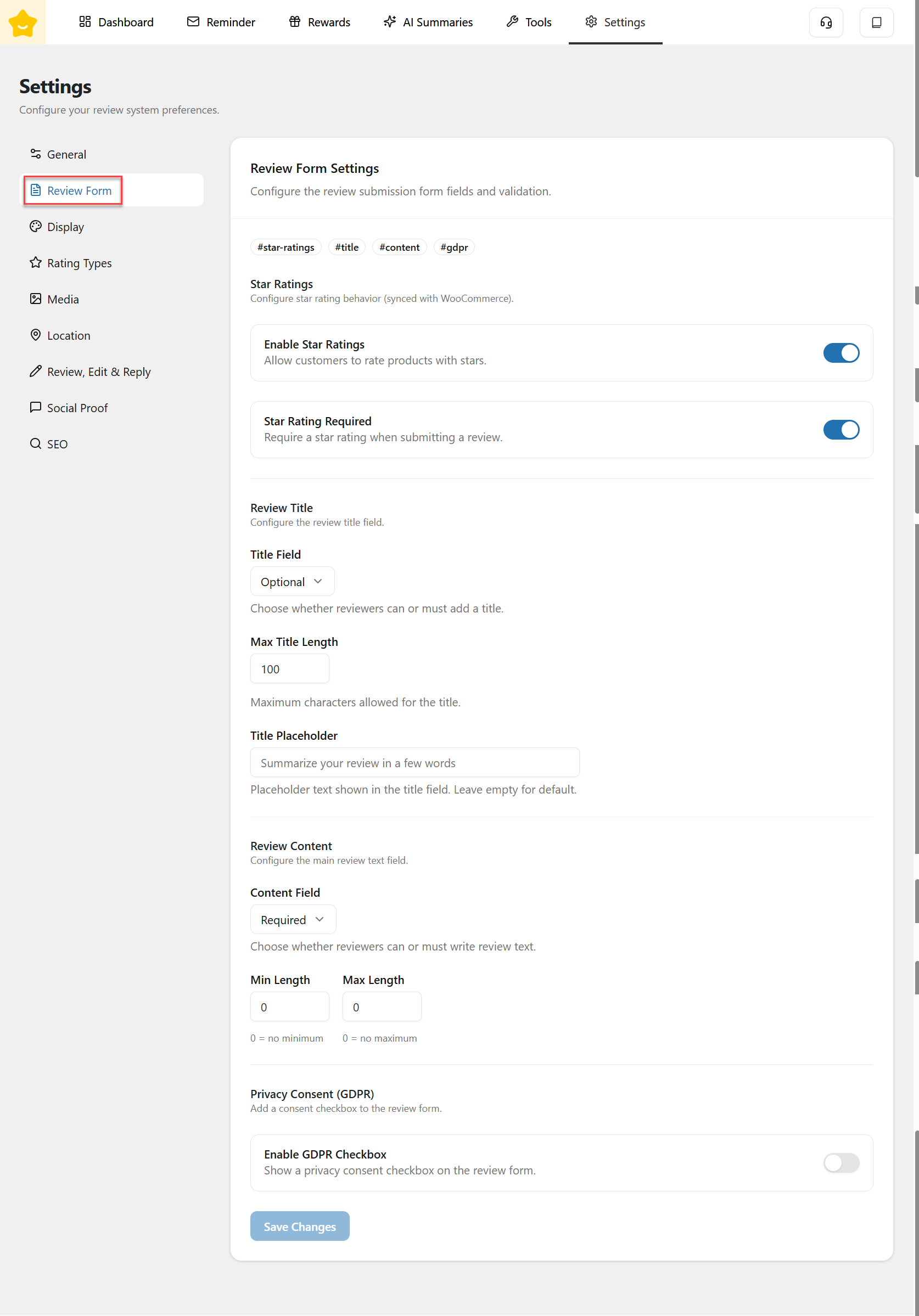Click the Max Title Length field
This screenshot has height=1316, width=919.
click(289, 669)
